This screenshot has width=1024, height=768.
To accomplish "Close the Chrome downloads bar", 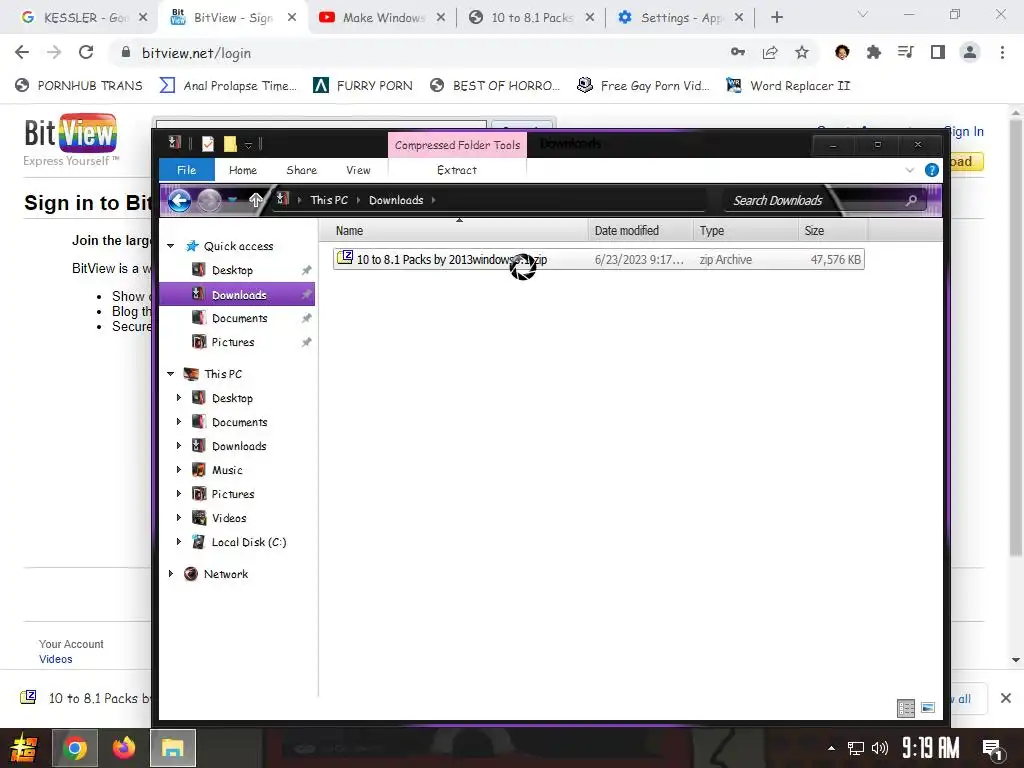I will point(1006,698).
